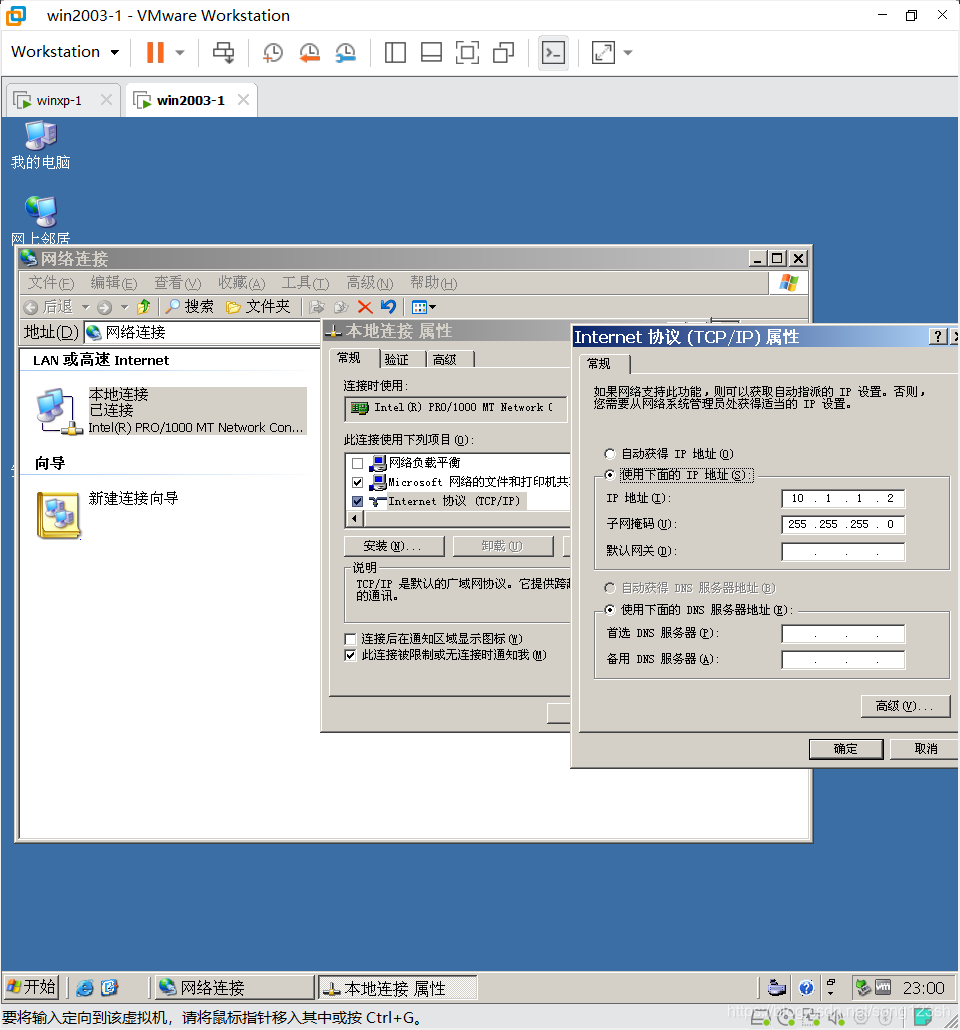Select the Network Neighborhood desktop icon
This screenshot has width=960, height=1030.
coord(41,220)
